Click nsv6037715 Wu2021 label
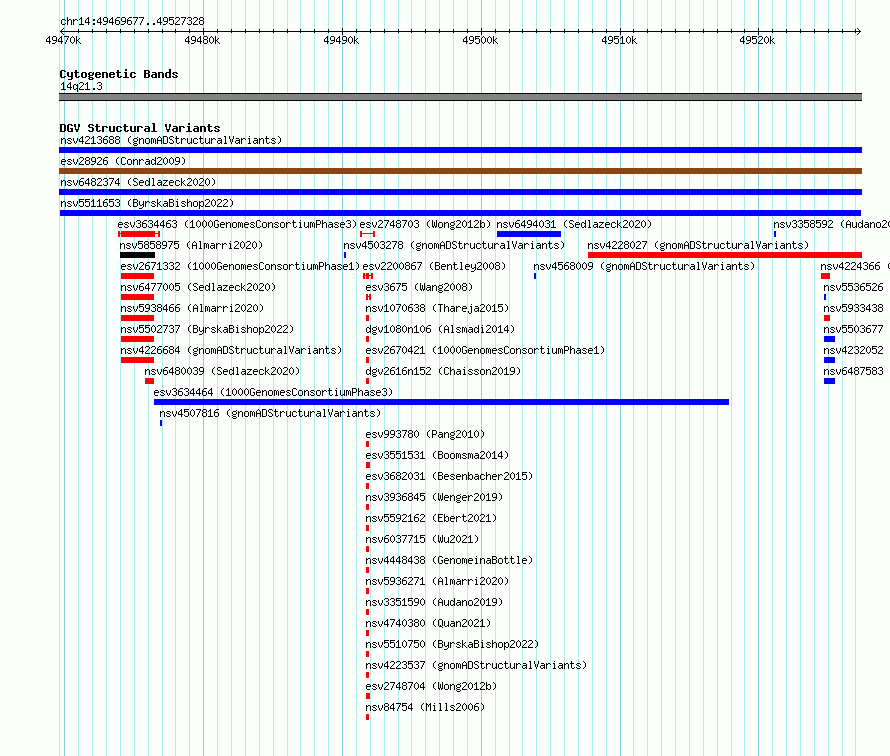The width and height of the screenshot is (890, 756). pos(422,539)
